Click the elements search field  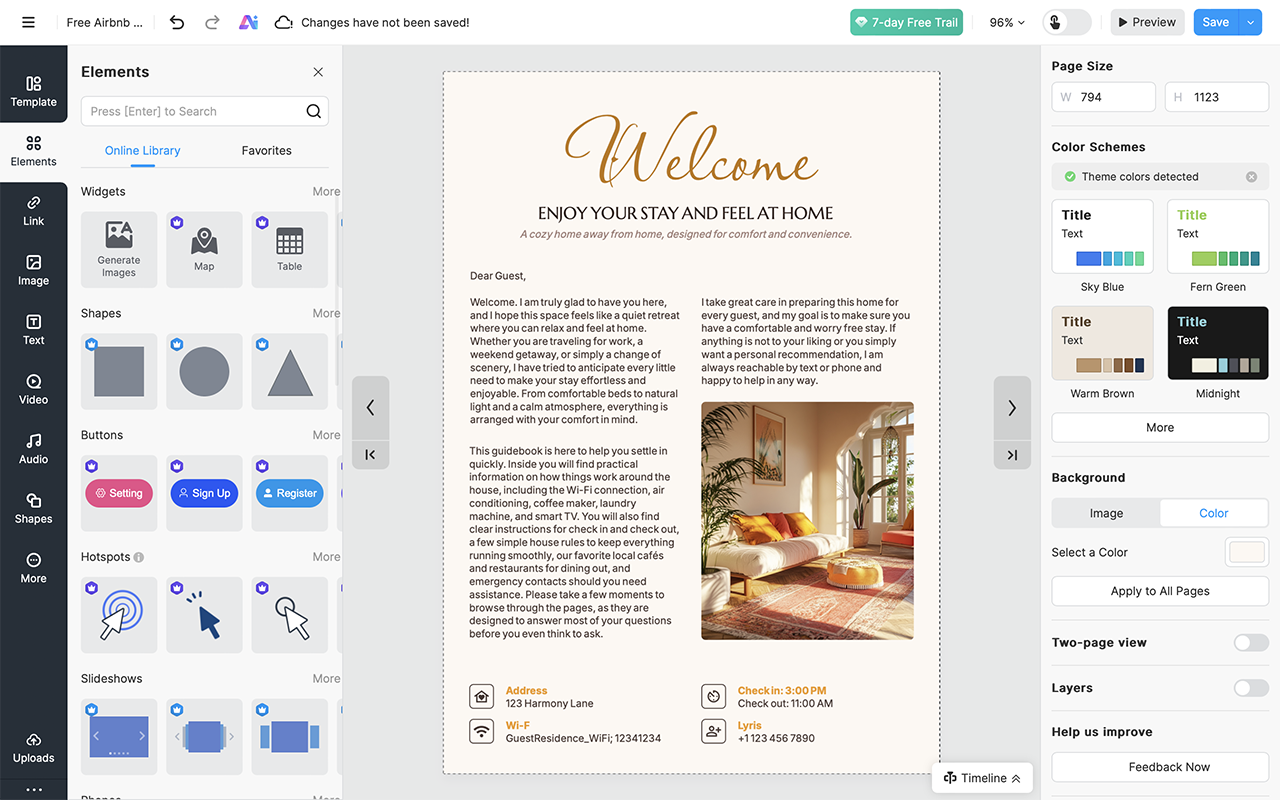coord(205,111)
